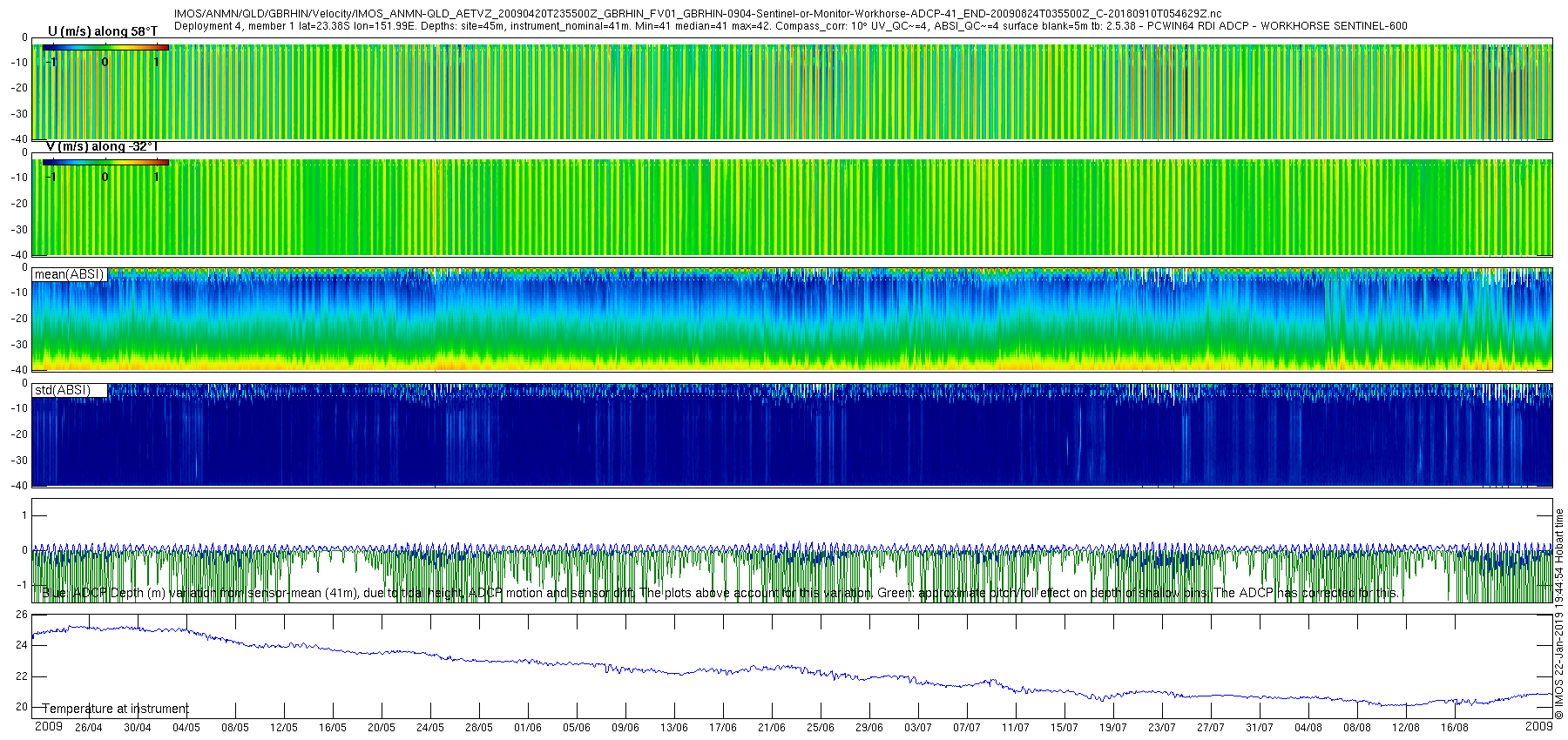Click the std(ABSI) panel label
This screenshot has width=1568, height=740.
point(63,390)
